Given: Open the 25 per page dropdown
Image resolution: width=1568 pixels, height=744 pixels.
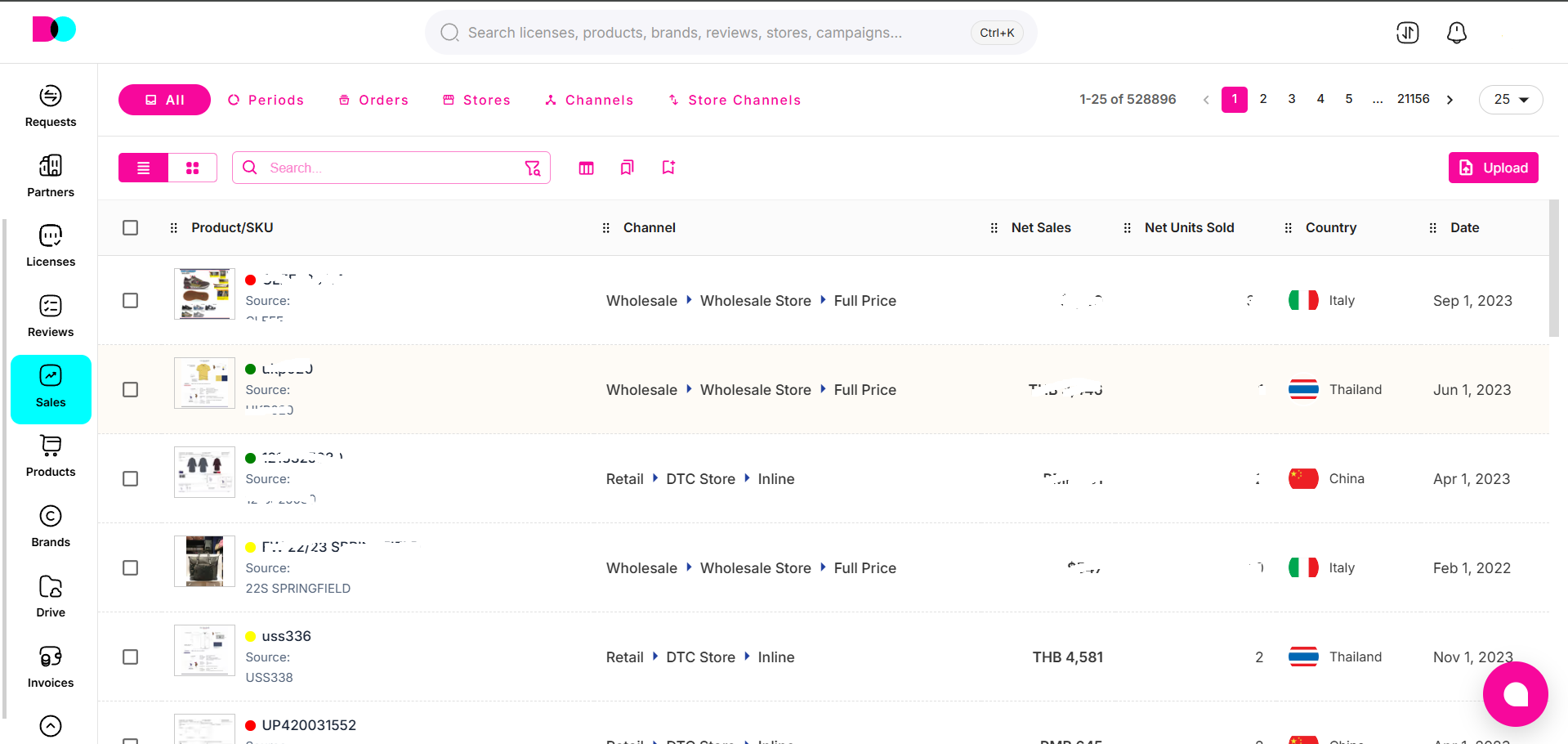Looking at the screenshot, I should (1511, 100).
